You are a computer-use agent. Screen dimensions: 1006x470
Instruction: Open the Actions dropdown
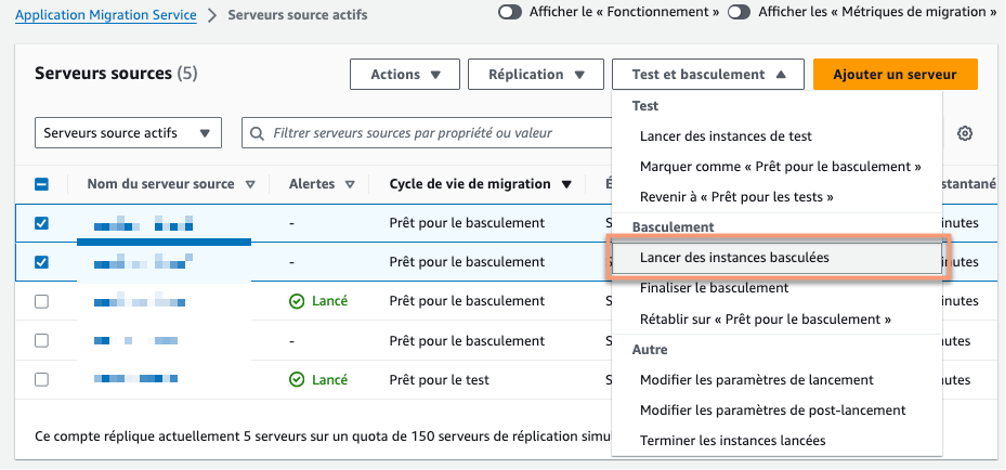pyautogui.click(x=405, y=74)
